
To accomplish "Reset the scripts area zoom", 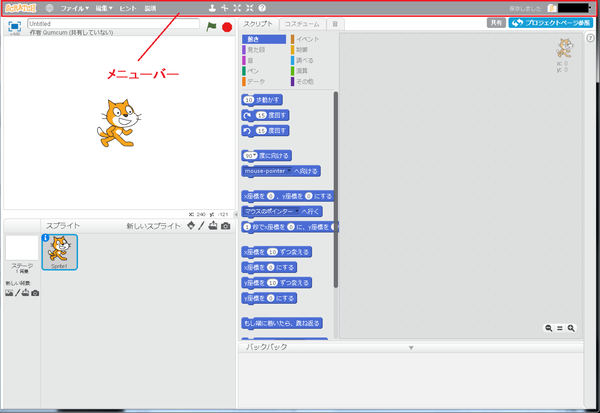I will tap(560, 328).
